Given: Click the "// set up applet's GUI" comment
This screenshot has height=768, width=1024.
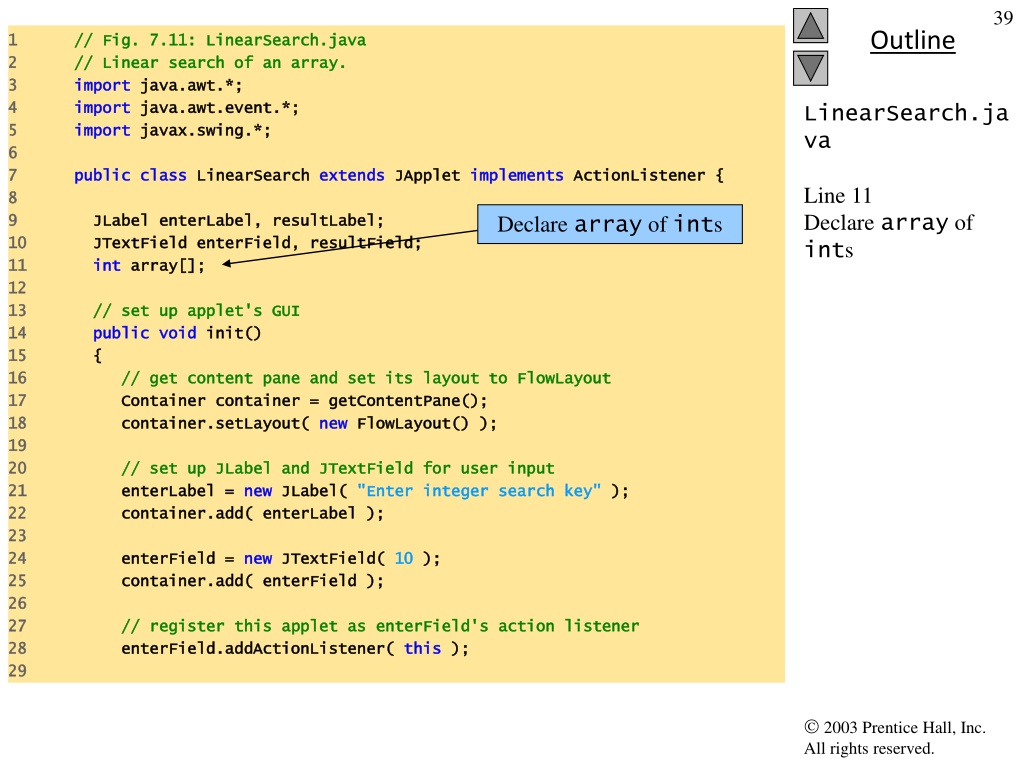Looking at the screenshot, I should coord(196,311).
